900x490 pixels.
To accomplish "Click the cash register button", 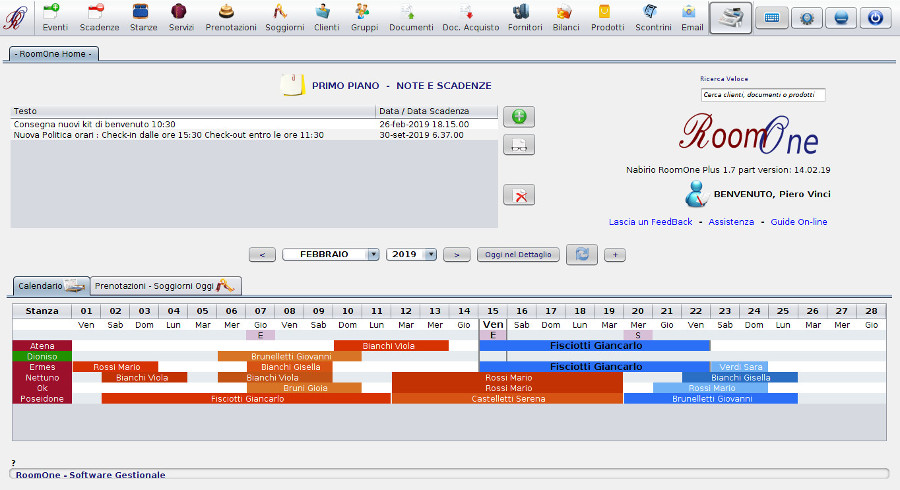I will pos(730,18).
